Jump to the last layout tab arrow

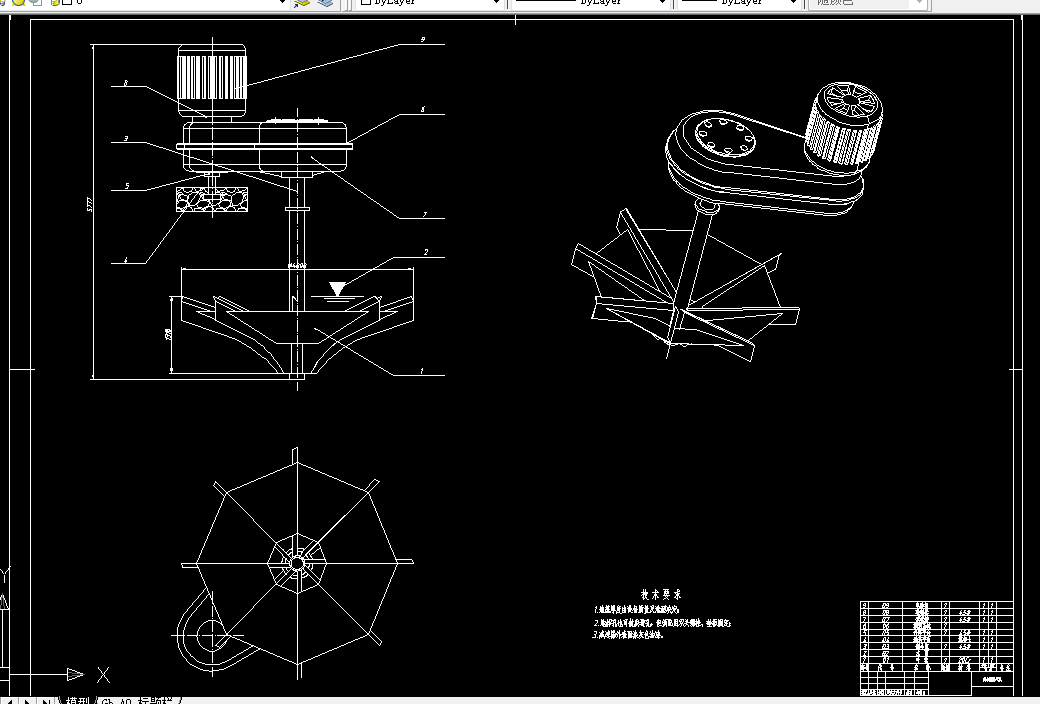click(45, 701)
